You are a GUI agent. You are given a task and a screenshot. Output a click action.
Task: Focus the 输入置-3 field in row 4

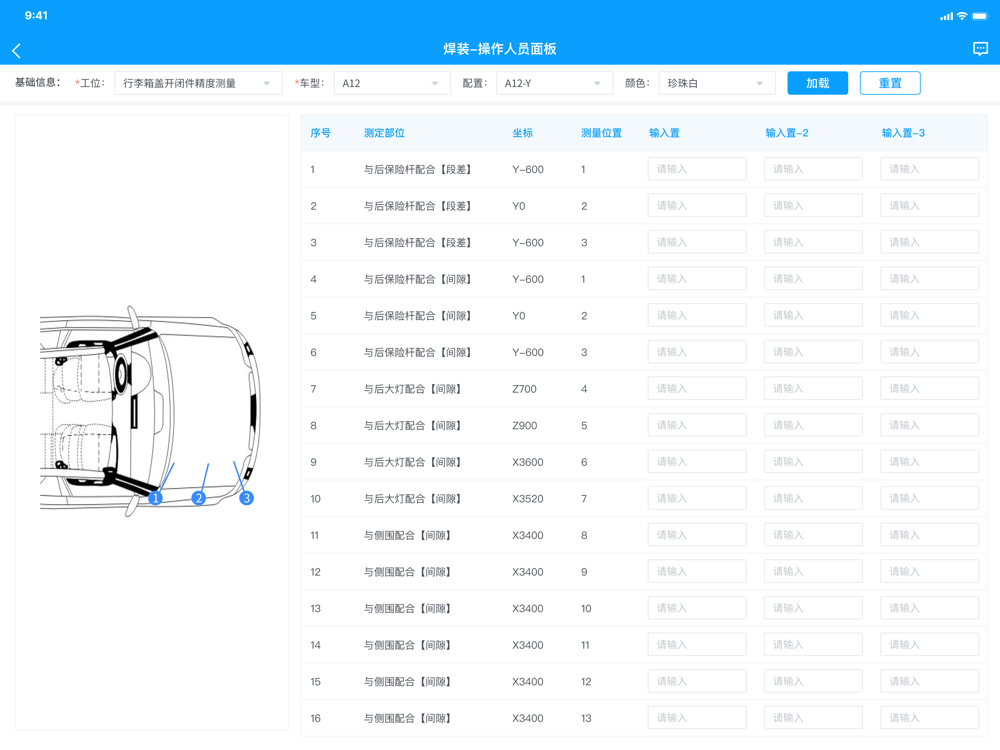coord(929,279)
